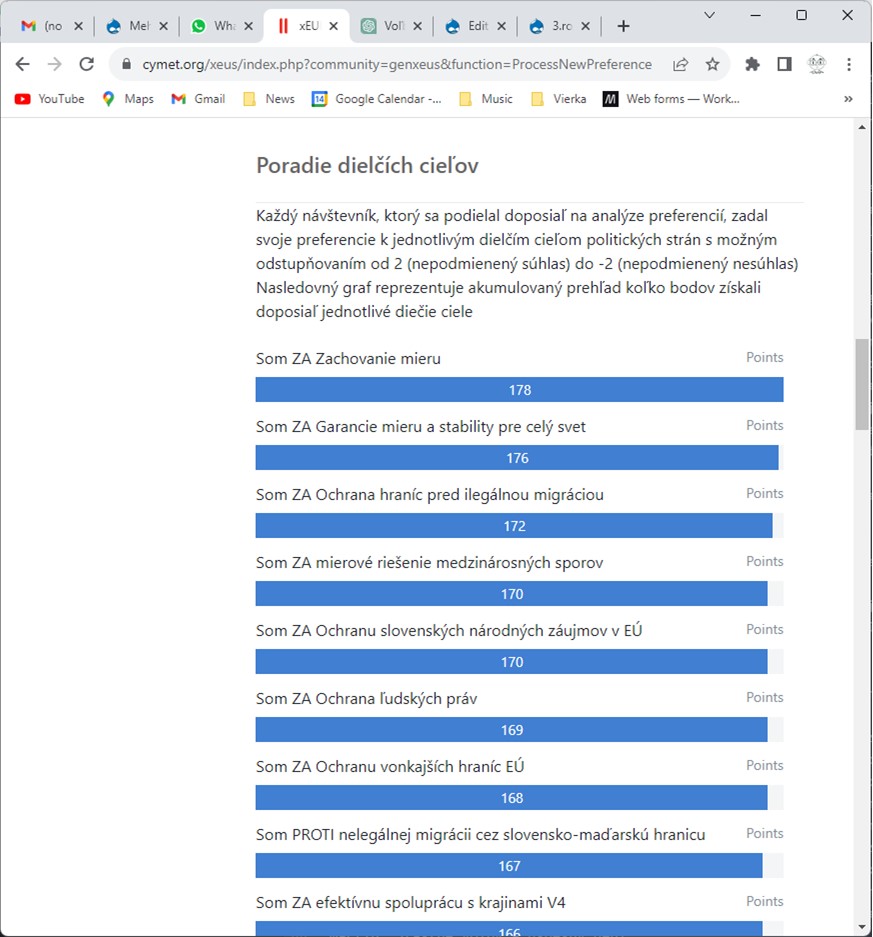Reload the page with the refresh button

coord(86,62)
